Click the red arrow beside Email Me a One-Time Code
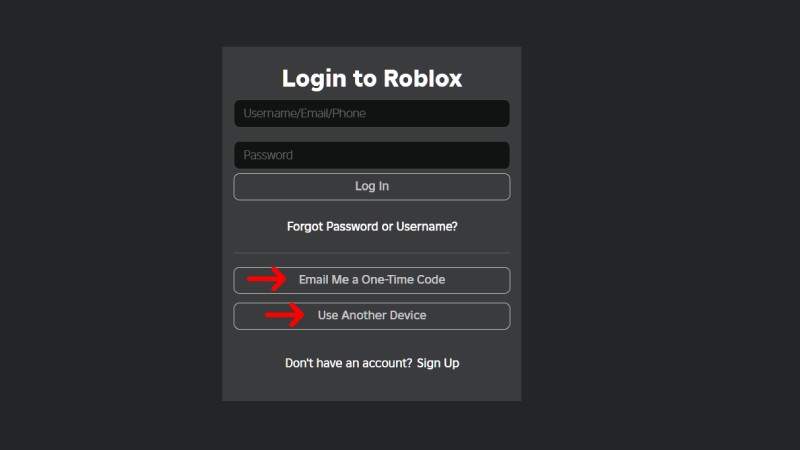Screen dimensions: 800x450 (267, 280)
